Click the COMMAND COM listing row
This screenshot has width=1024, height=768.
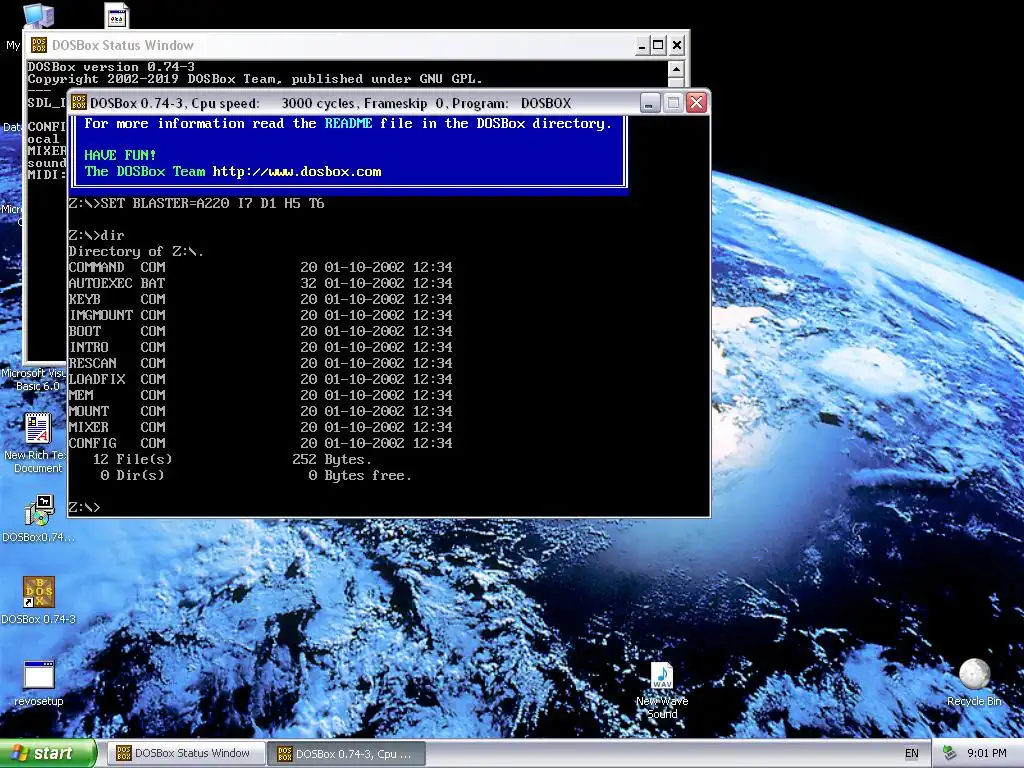coord(260,267)
